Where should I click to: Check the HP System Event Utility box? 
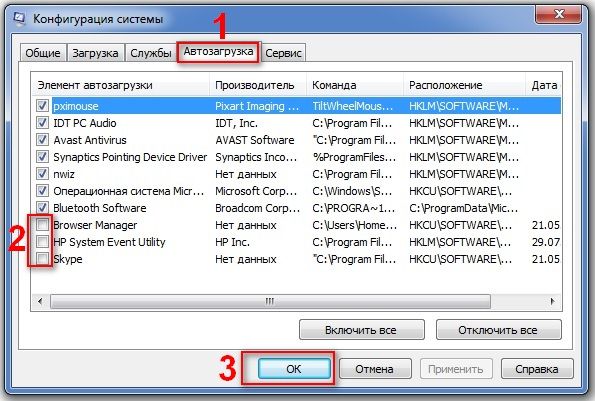click(x=42, y=242)
